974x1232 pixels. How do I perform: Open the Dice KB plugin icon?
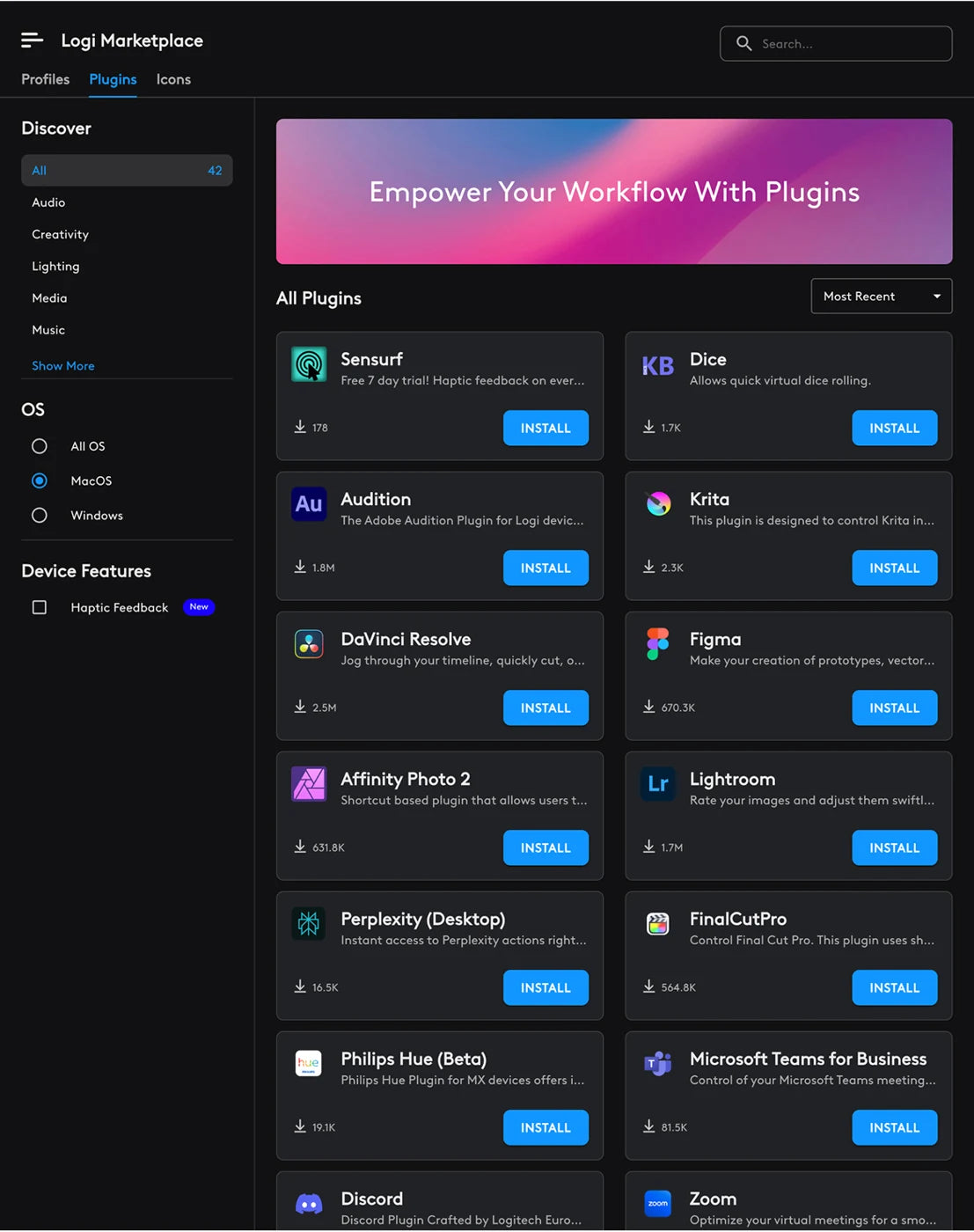point(657,365)
